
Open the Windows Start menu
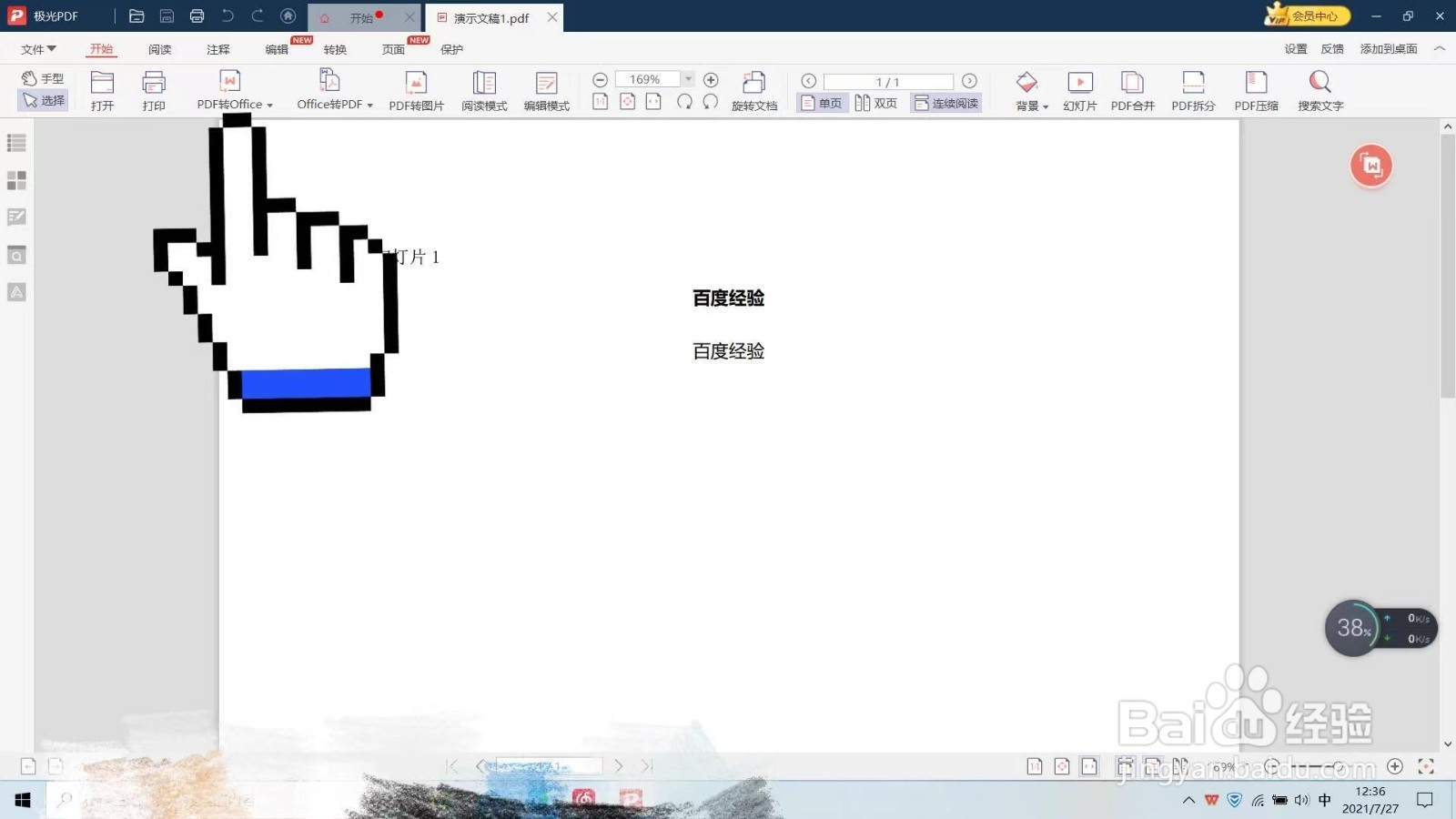point(23,800)
